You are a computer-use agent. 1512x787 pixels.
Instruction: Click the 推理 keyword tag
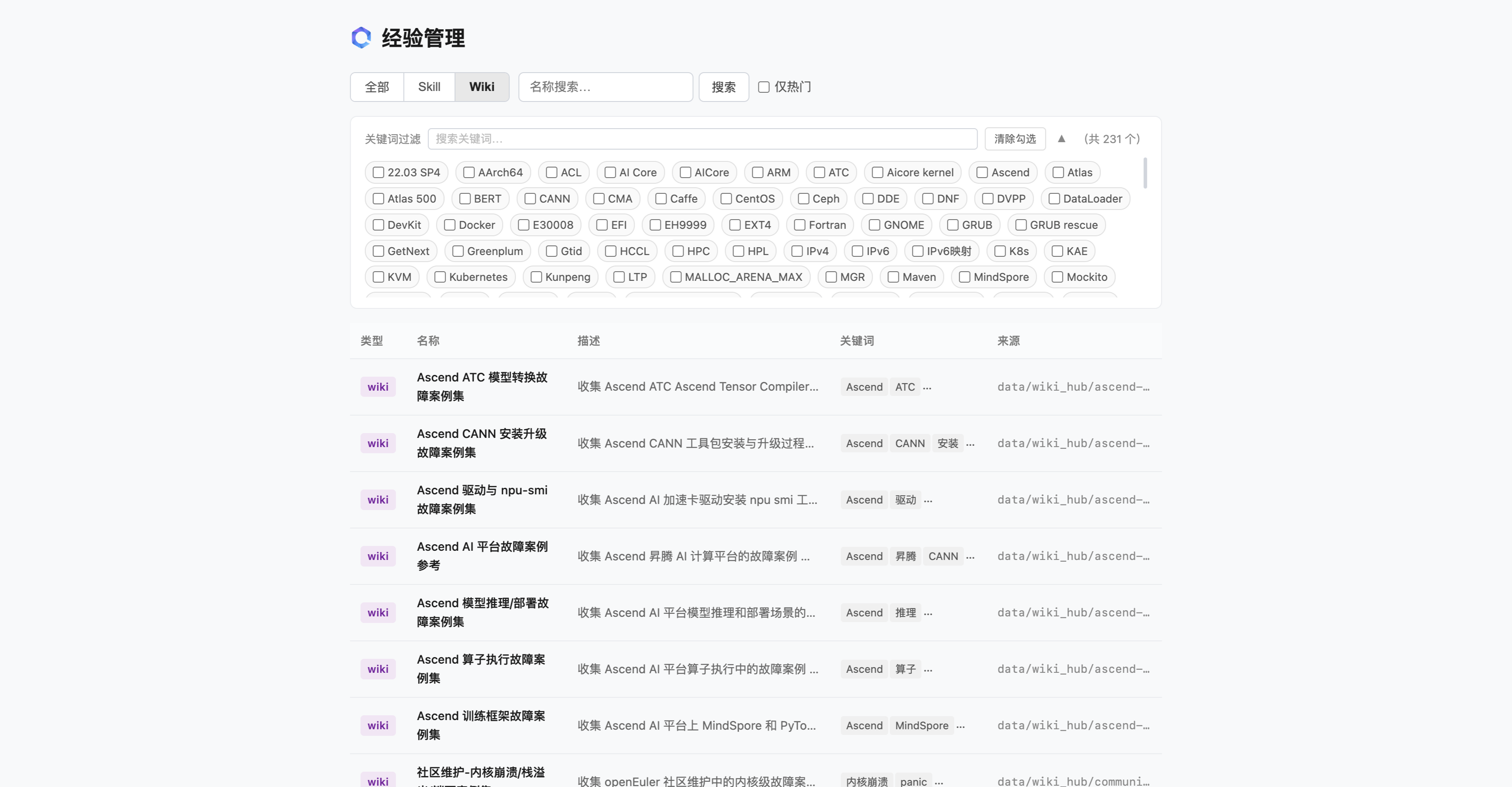[x=905, y=612]
